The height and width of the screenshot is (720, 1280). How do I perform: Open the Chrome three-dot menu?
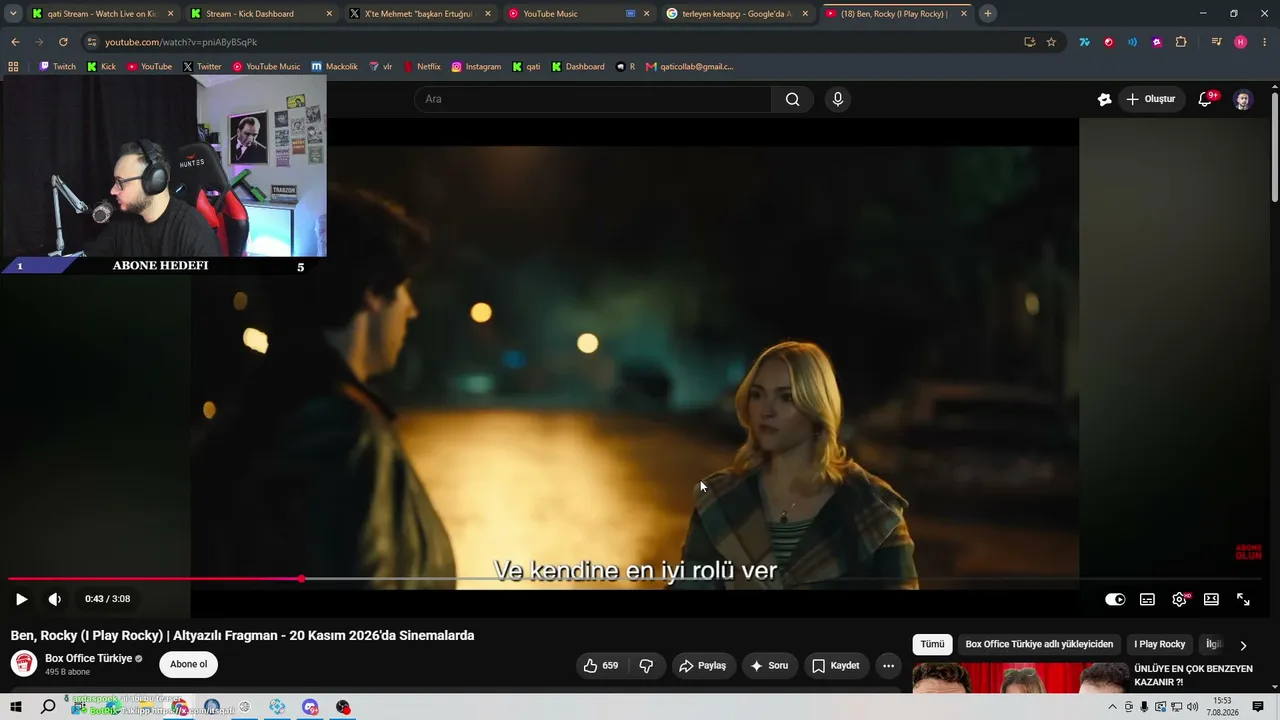tap(1265, 42)
